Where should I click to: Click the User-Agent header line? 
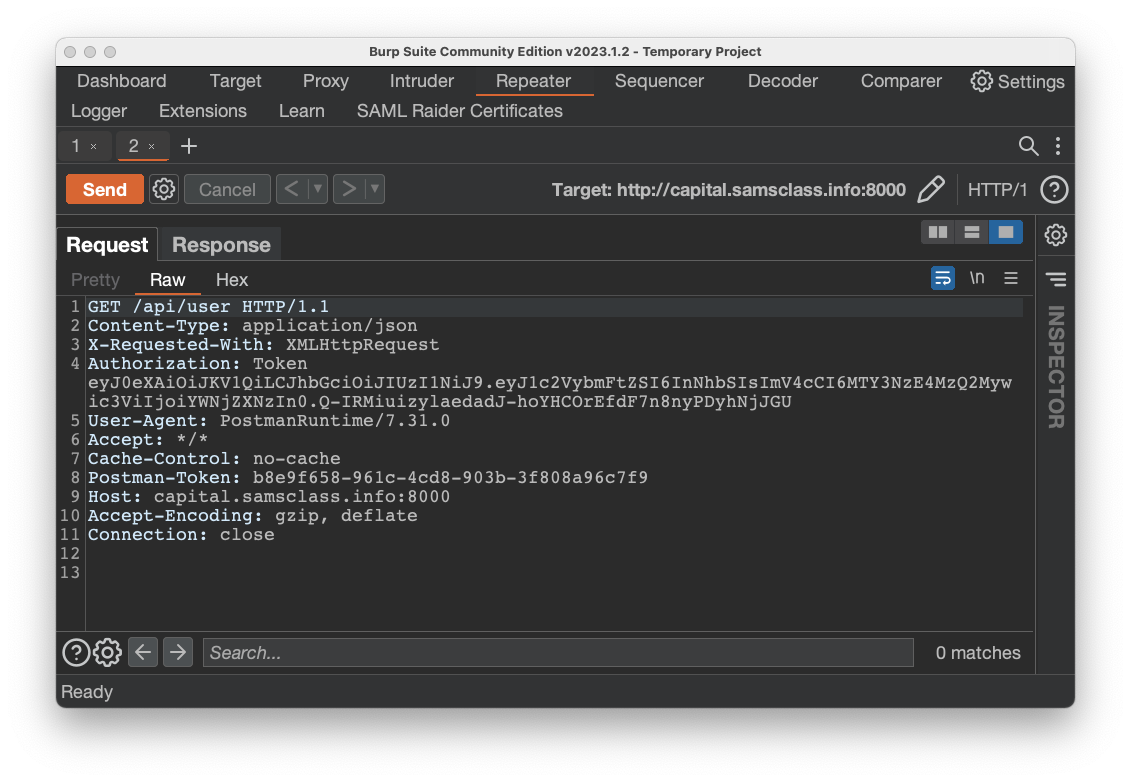pos(269,421)
